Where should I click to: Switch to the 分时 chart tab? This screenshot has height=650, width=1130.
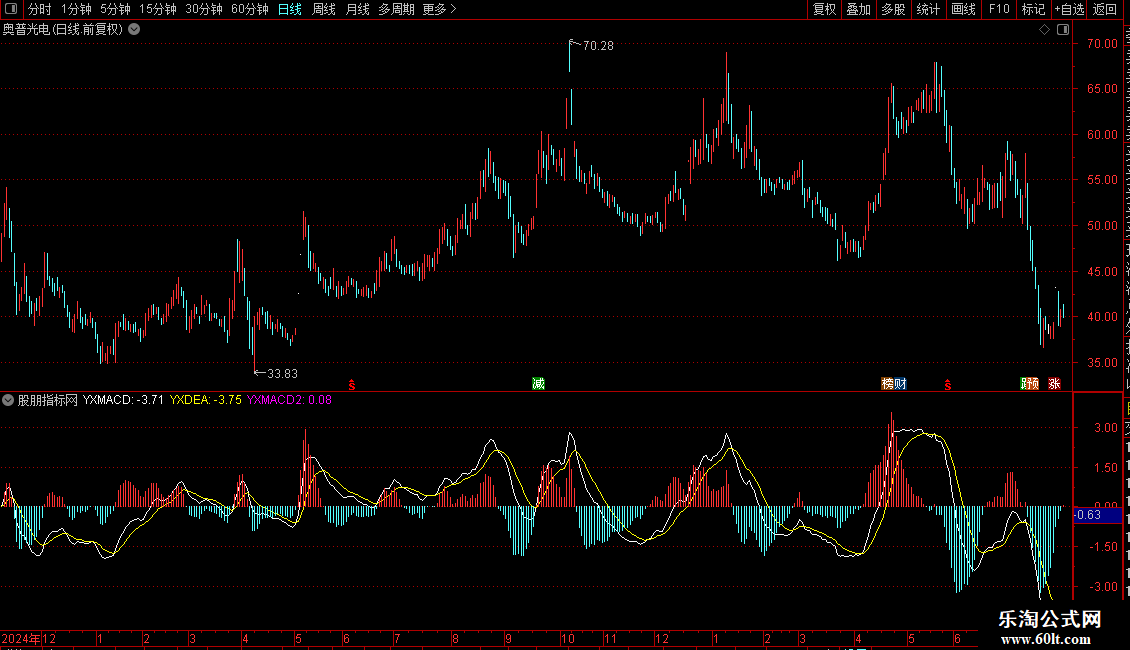[x=40, y=9]
